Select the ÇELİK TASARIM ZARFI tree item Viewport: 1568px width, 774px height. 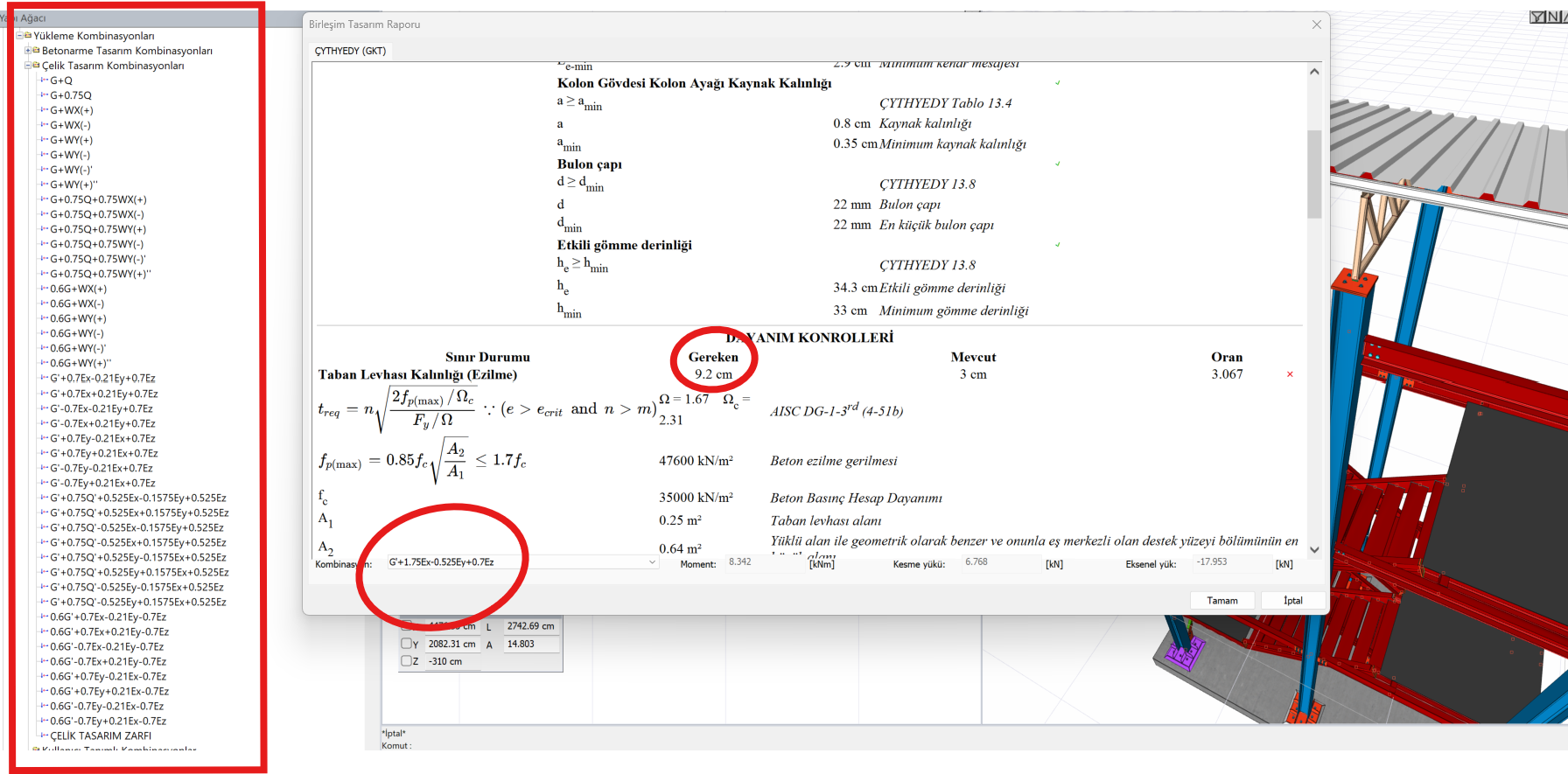coord(101,736)
